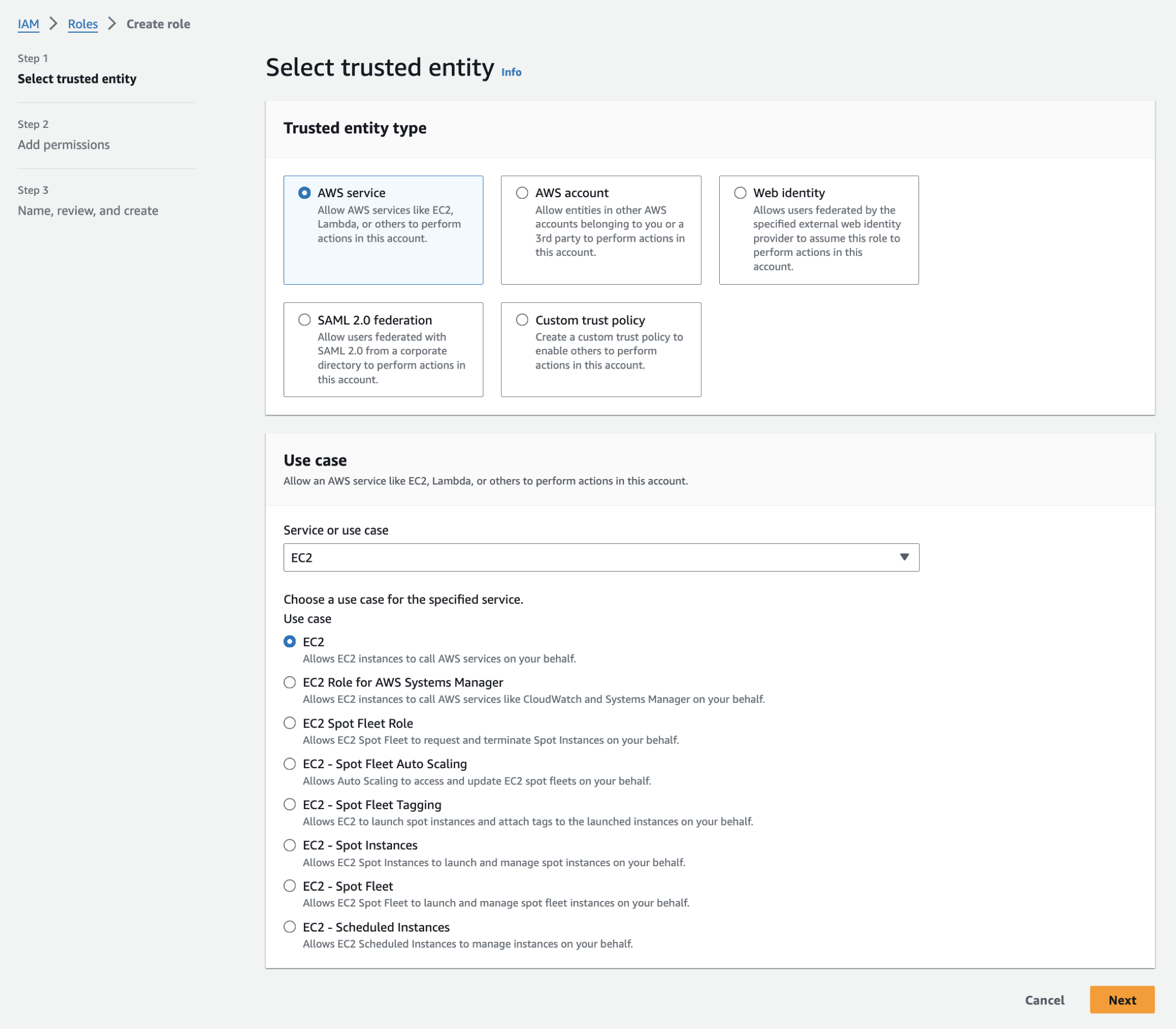Choose AWS account trusted entity option
The width and height of the screenshot is (1176, 1029).
pyautogui.click(x=522, y=193)
